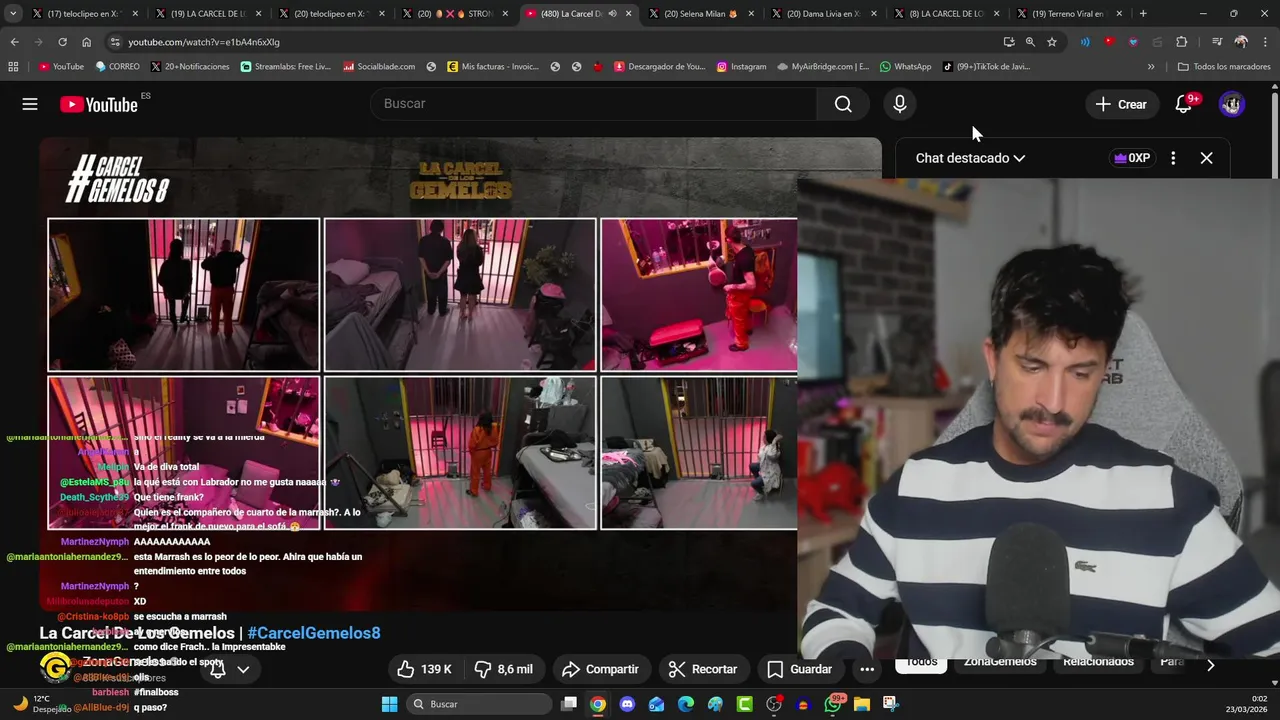This screenshot has width=1280, height=720.
Task: Open the address bar zoom magnifier icon
Action: (x=1030, y=42)
